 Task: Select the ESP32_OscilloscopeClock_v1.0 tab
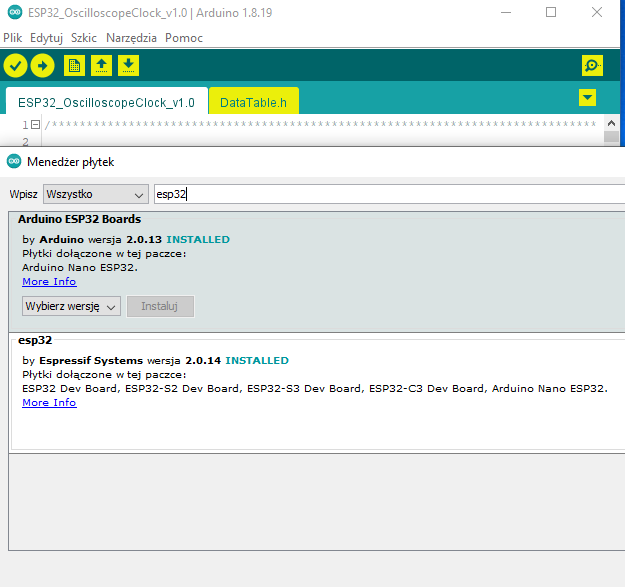pyautogui.click(x=106, y=101)
